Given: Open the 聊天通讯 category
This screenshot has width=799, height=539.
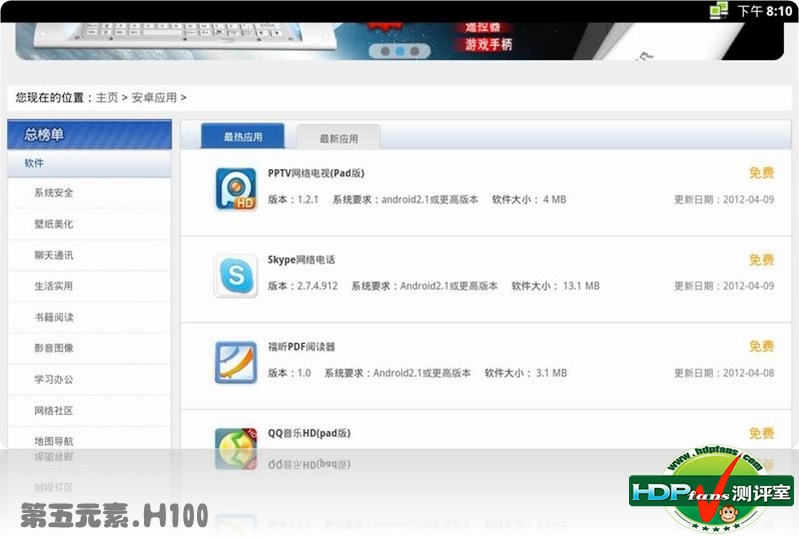Looking at the screenshot, I should [x=90, y=255].
